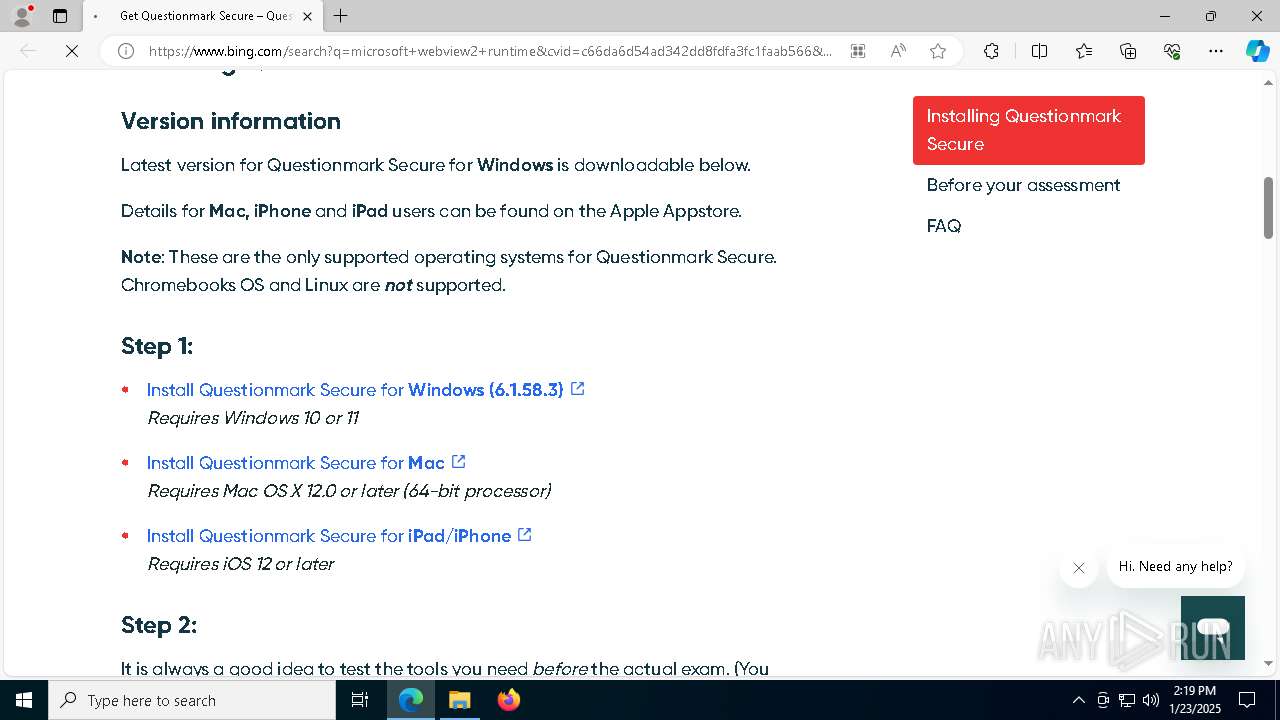The image size is (1280, 720).
Task: Click external-link icon beside iPad/iPhone link
Action: 524,535
